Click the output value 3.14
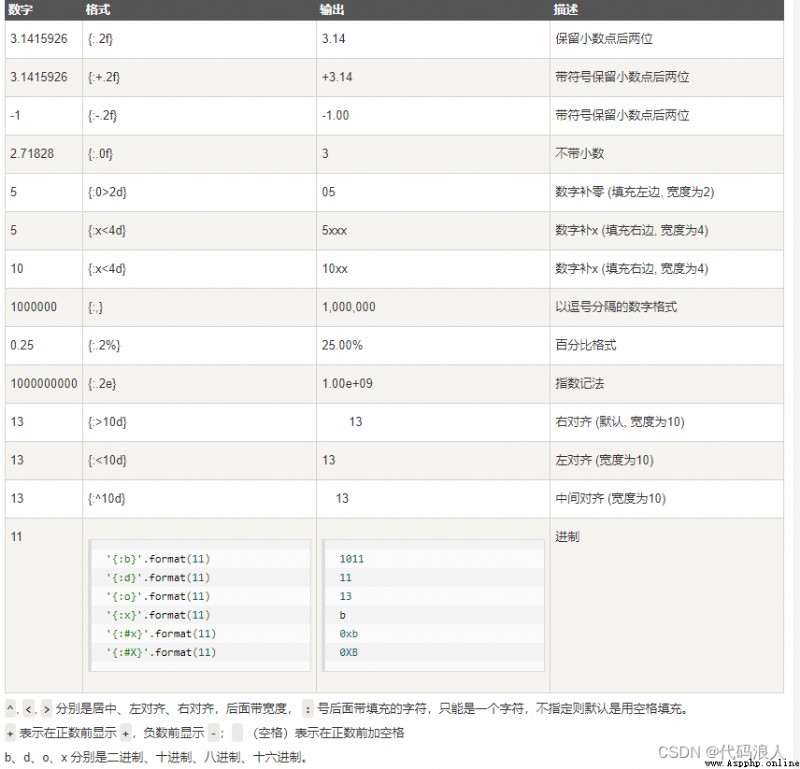Viewport: 800px width, 769px height. pyautogui.click(x=334, y=39)
